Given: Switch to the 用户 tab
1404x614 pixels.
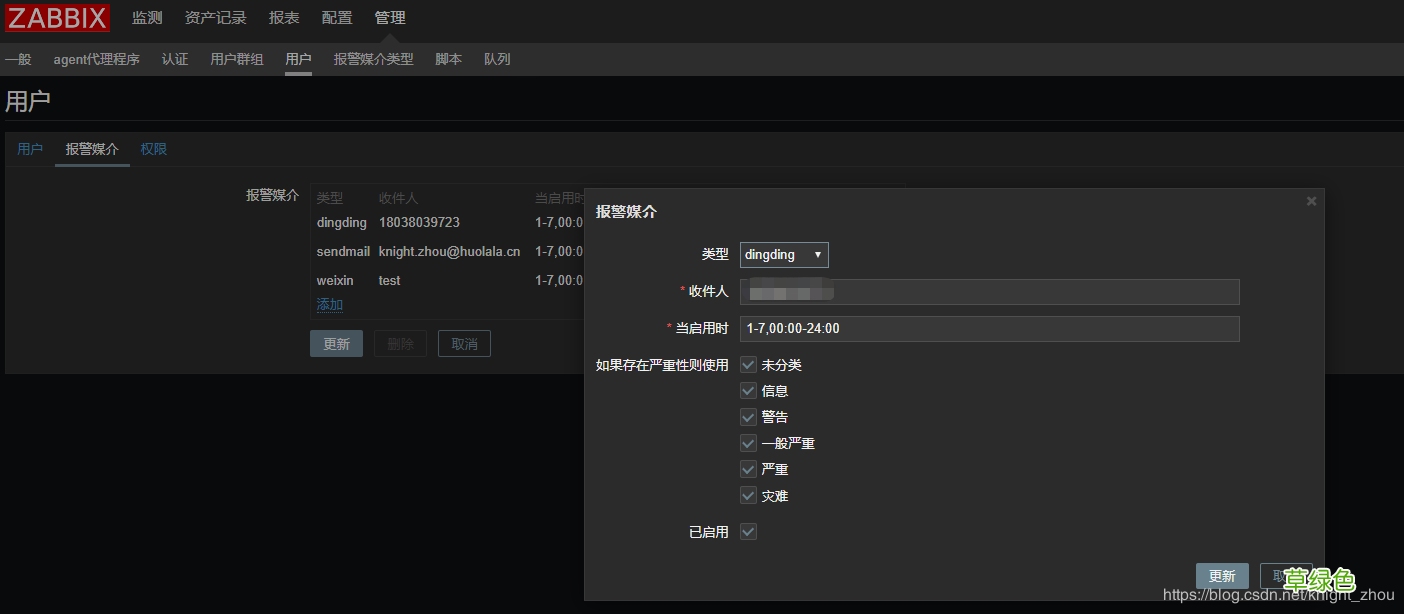Looking at the screenshot, I should pyautogui.click(x=30, y=148).
